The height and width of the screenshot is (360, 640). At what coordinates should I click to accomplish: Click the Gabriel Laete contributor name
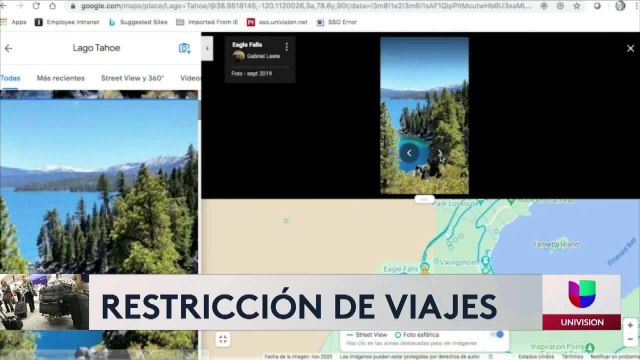click(x=263, y=56)
